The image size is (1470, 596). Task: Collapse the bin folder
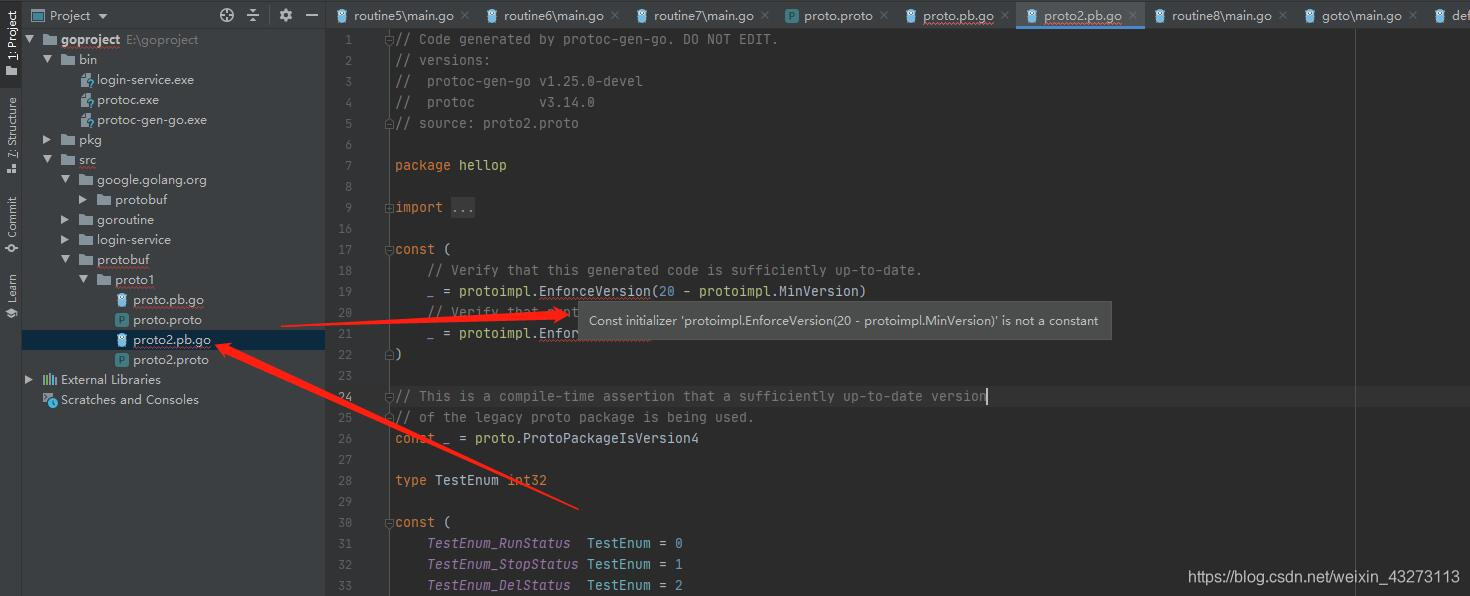pyautogui.click(x=47, y=60)
